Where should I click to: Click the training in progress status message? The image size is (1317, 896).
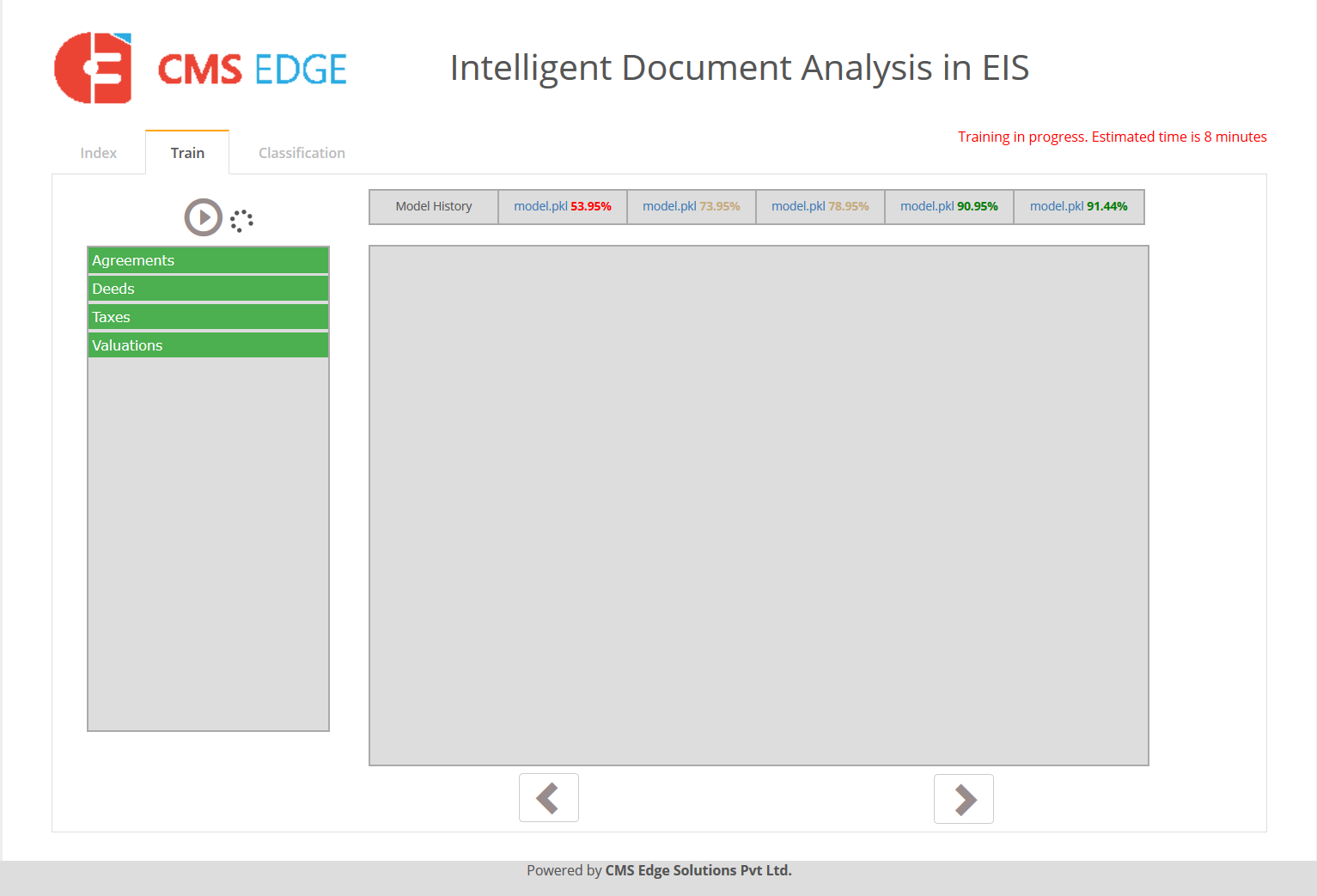tap(1113, 137)
